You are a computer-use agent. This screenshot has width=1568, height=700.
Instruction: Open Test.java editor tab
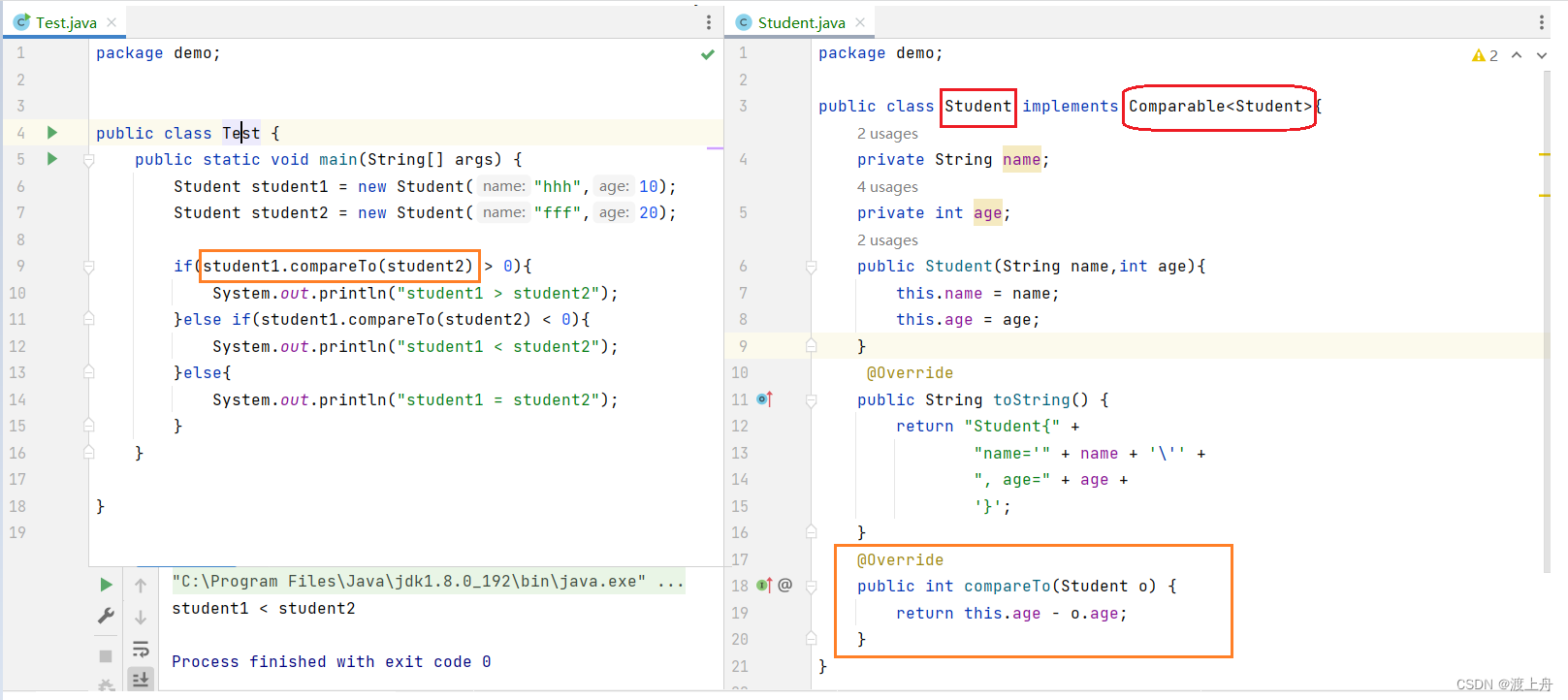(66, 22)
